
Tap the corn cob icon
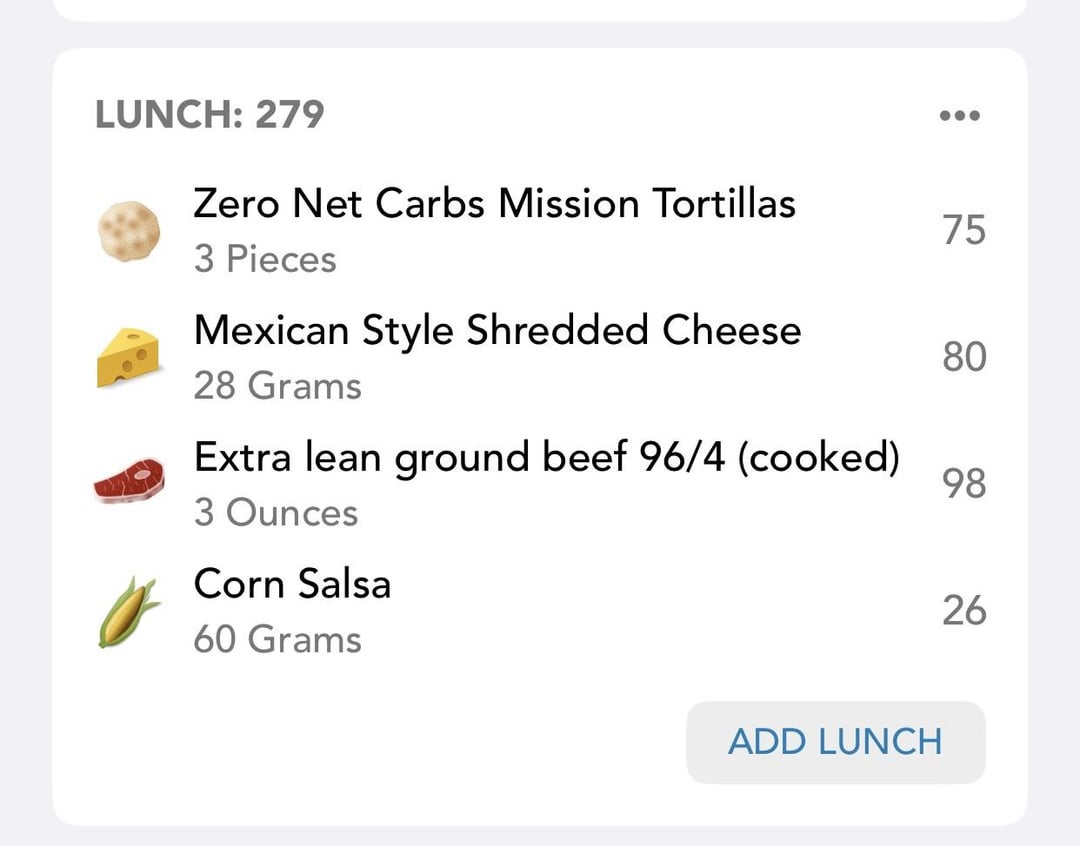[x=128, y=612]
